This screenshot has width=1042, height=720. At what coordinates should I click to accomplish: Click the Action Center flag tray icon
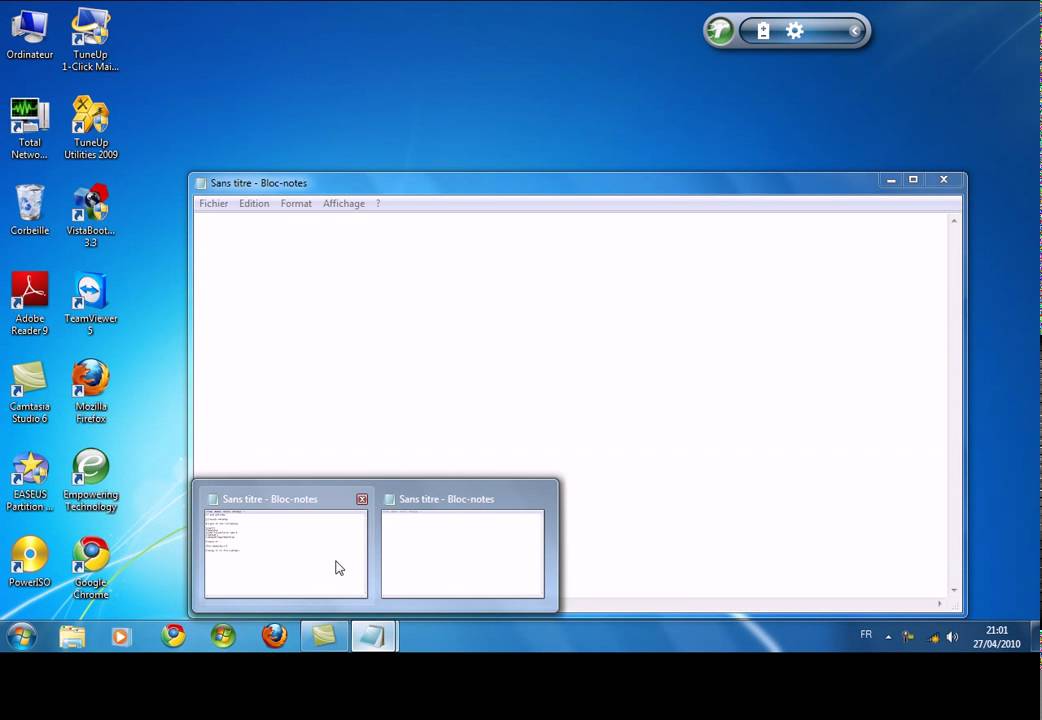908,637
